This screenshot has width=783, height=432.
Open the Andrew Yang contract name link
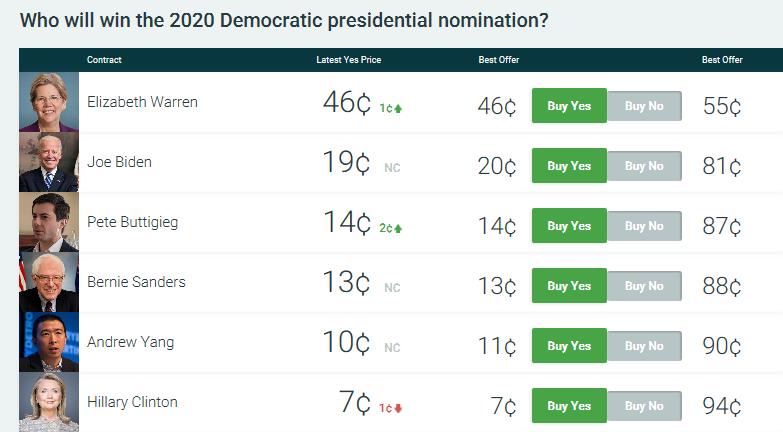click(x=130, y=342)
